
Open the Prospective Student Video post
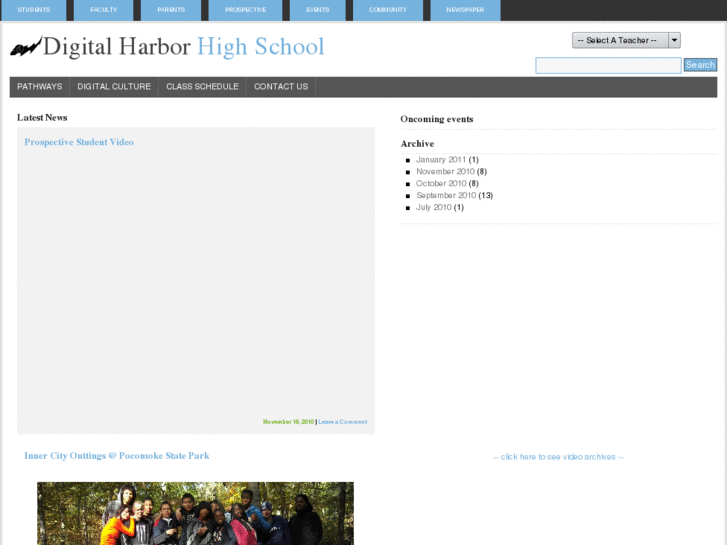(x=79, y=142)
